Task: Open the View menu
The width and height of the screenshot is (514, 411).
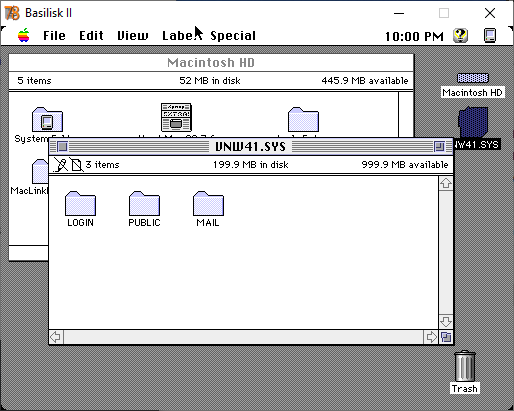Action: tap(133, 35)
